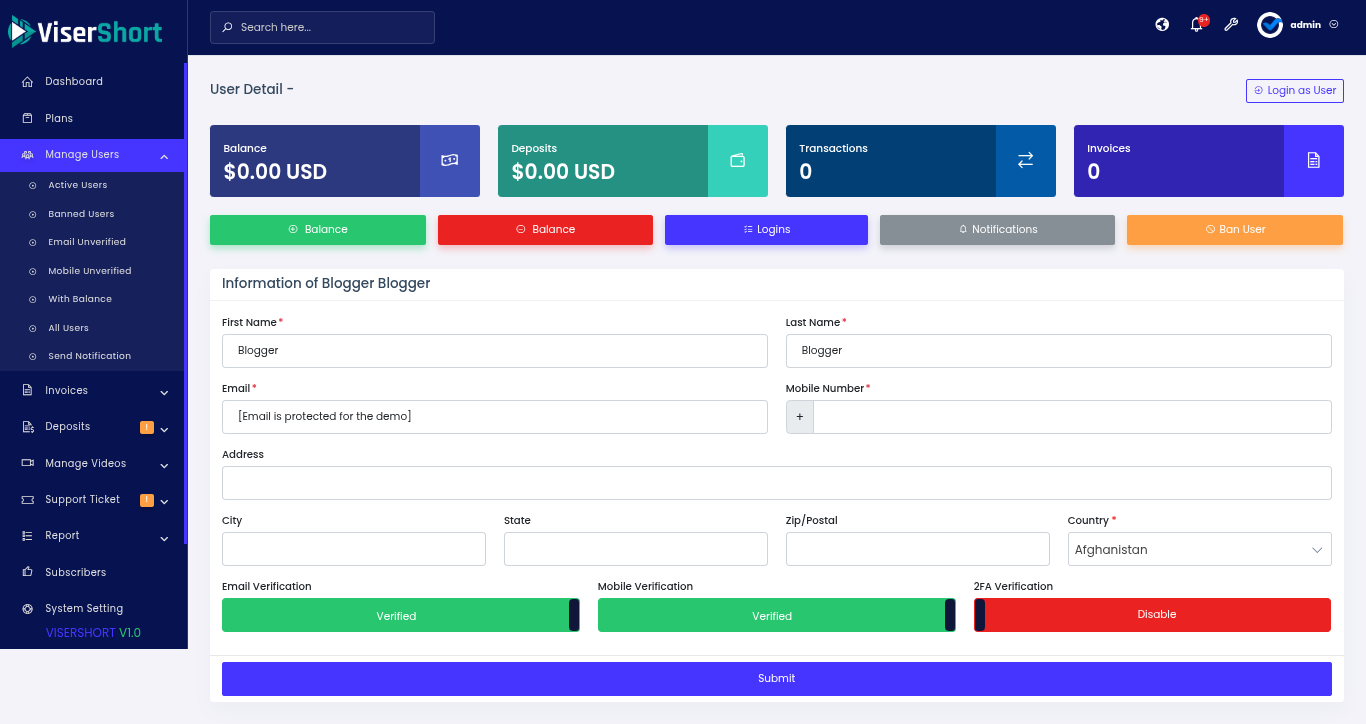Click the Balance card money icon

tap(450, 160)
